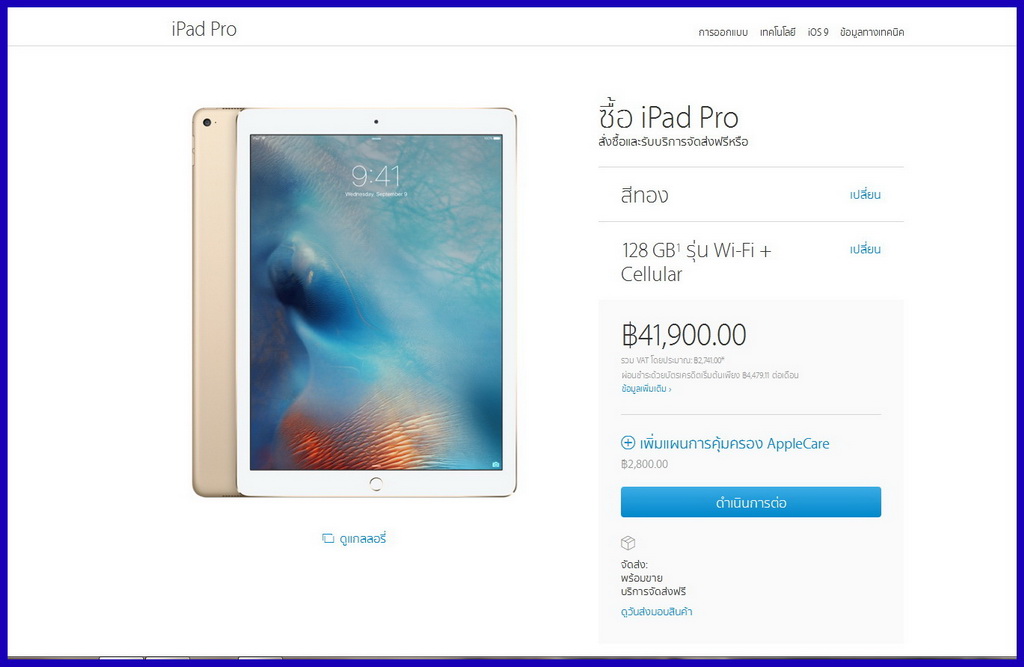Click the camera icon on iPad lock screen
The height and width of the screenshot is (667, 1024).
(496, 464)
